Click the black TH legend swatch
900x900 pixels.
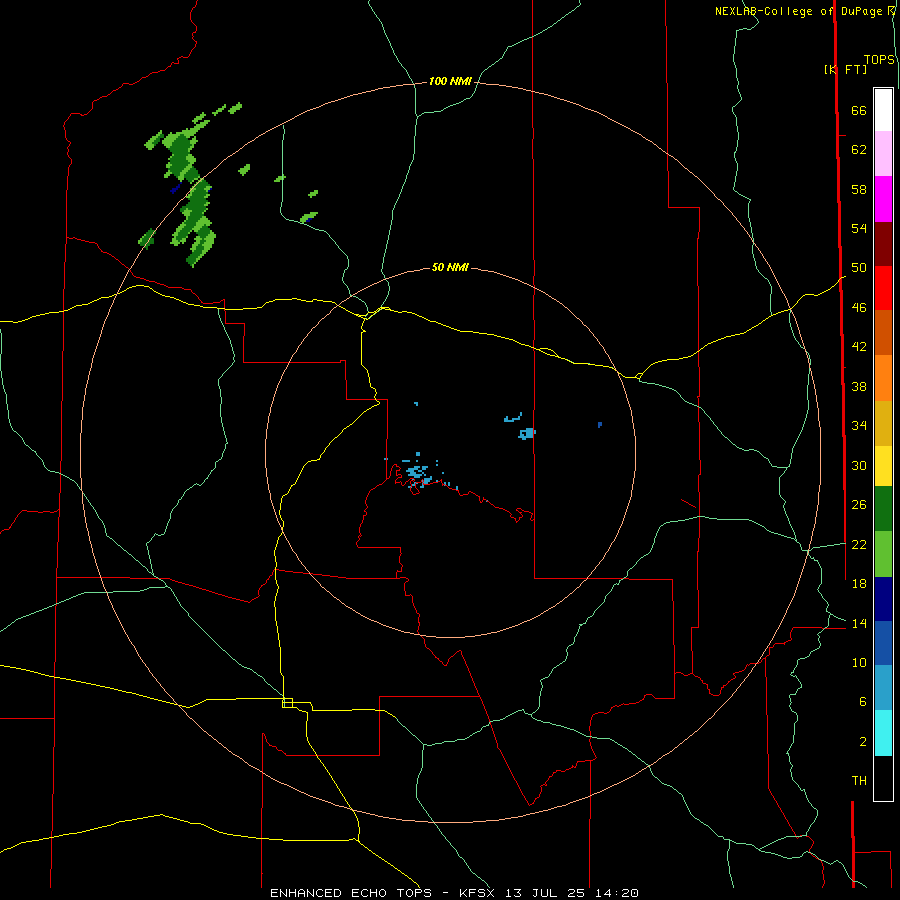point(883,778)
